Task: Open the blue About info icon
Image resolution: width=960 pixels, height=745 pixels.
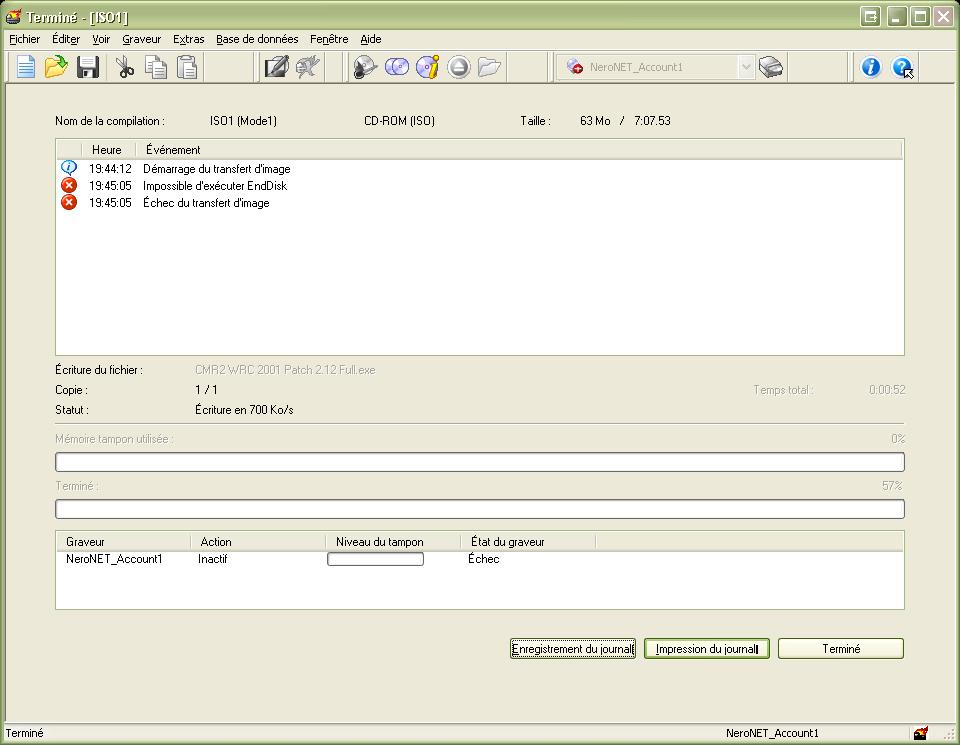Action: [871, 67]
